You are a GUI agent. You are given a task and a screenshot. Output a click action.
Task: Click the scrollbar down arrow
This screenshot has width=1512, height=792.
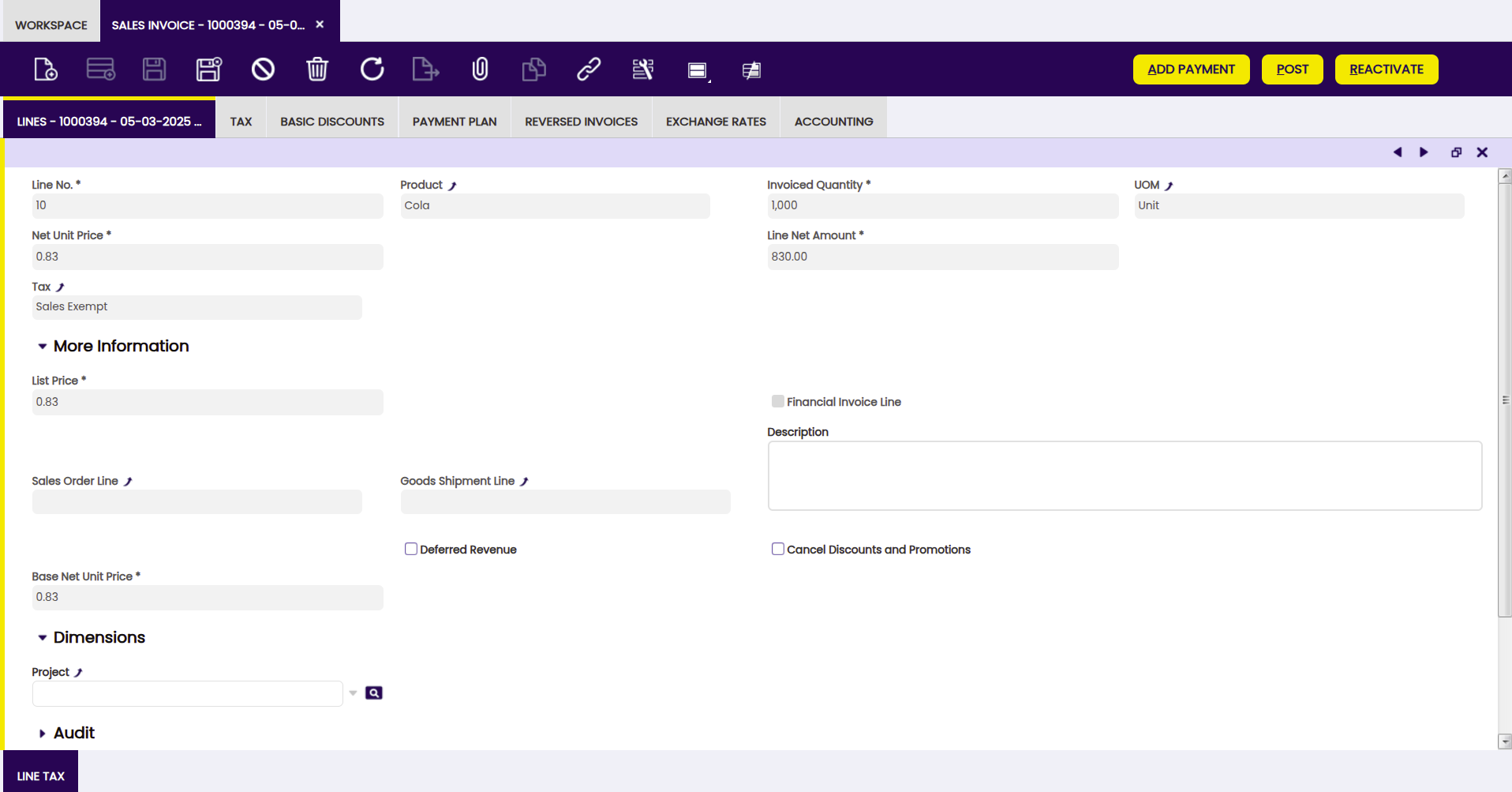point(1505,741)
